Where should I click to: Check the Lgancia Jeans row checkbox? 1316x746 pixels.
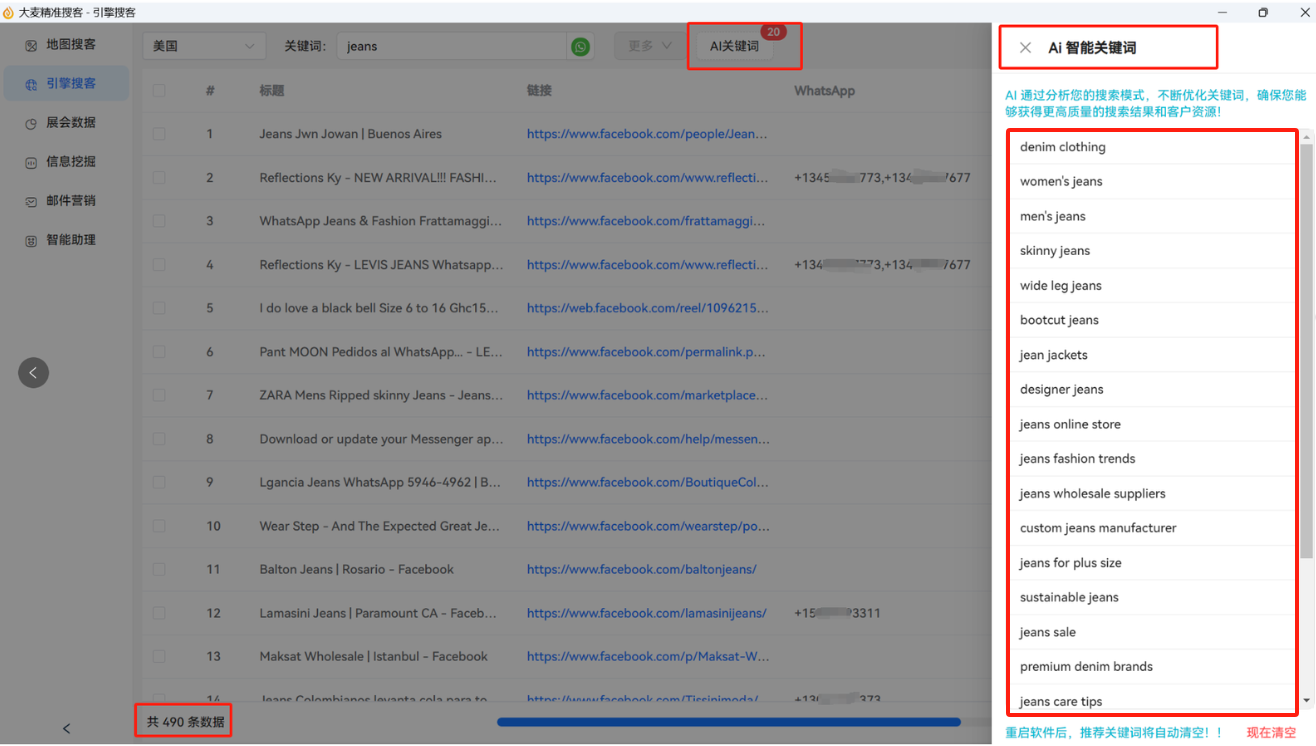[x=159, y=482]
